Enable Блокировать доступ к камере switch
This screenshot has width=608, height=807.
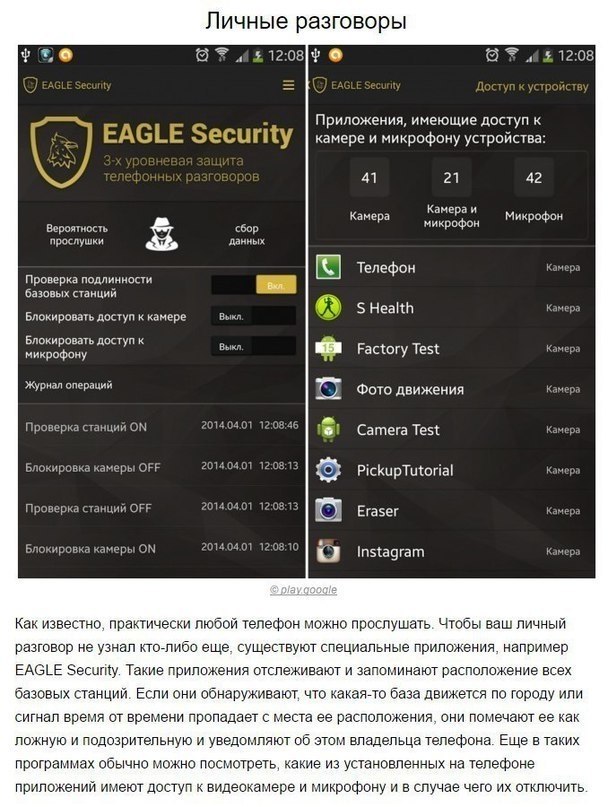tap(254, 316)
